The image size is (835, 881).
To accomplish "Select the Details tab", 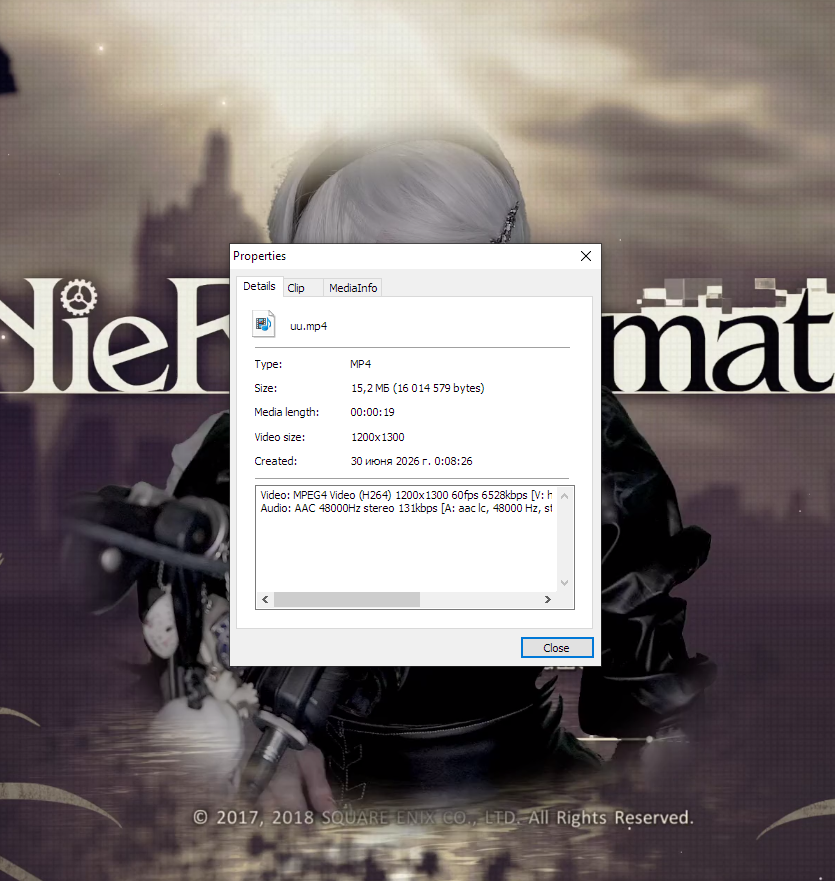I will tap(259, 287).
